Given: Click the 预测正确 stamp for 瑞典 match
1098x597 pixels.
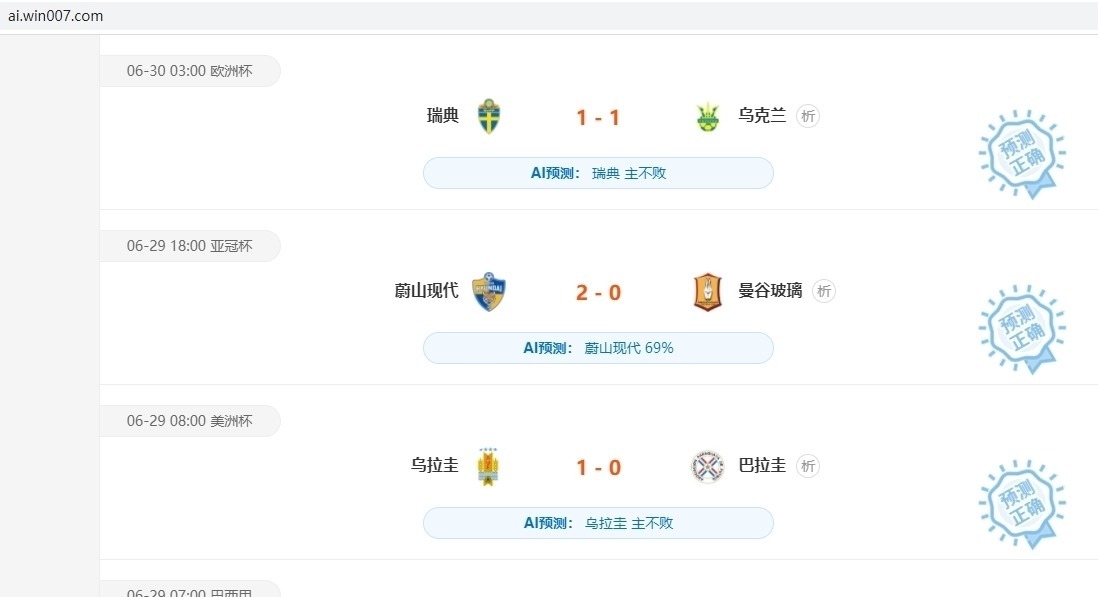Looking at the screenshot, I should pos(1021,154).
